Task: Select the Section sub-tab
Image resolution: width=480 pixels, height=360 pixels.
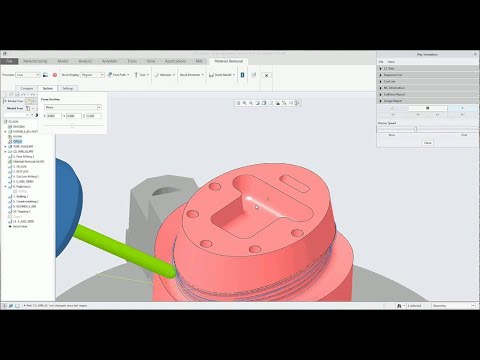Action: click(48, 88)
